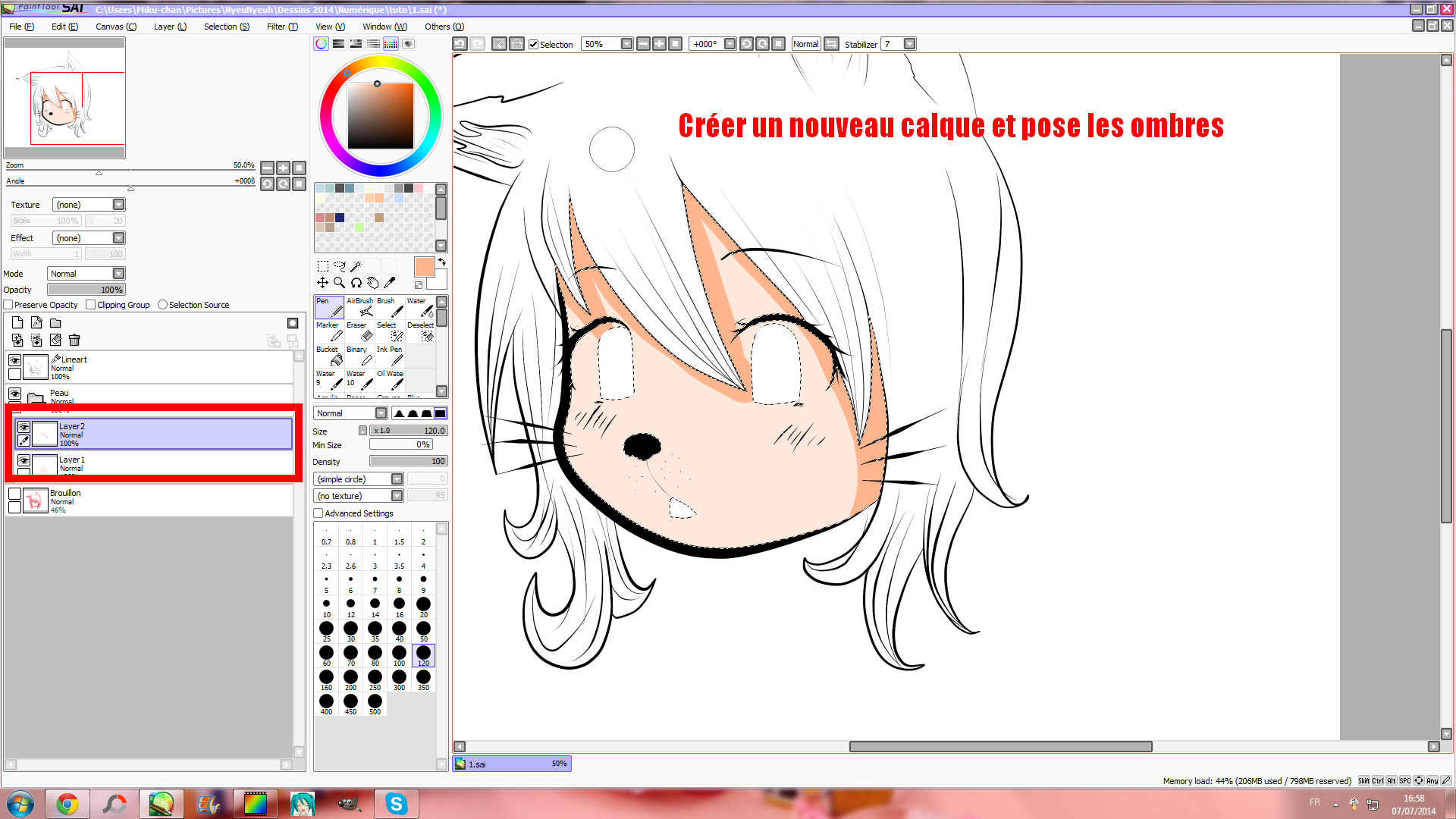Expand the Texture dropdown
The height and width of the screenshot is (819, 1456).
pyautogui.click(x=118, y=205)
